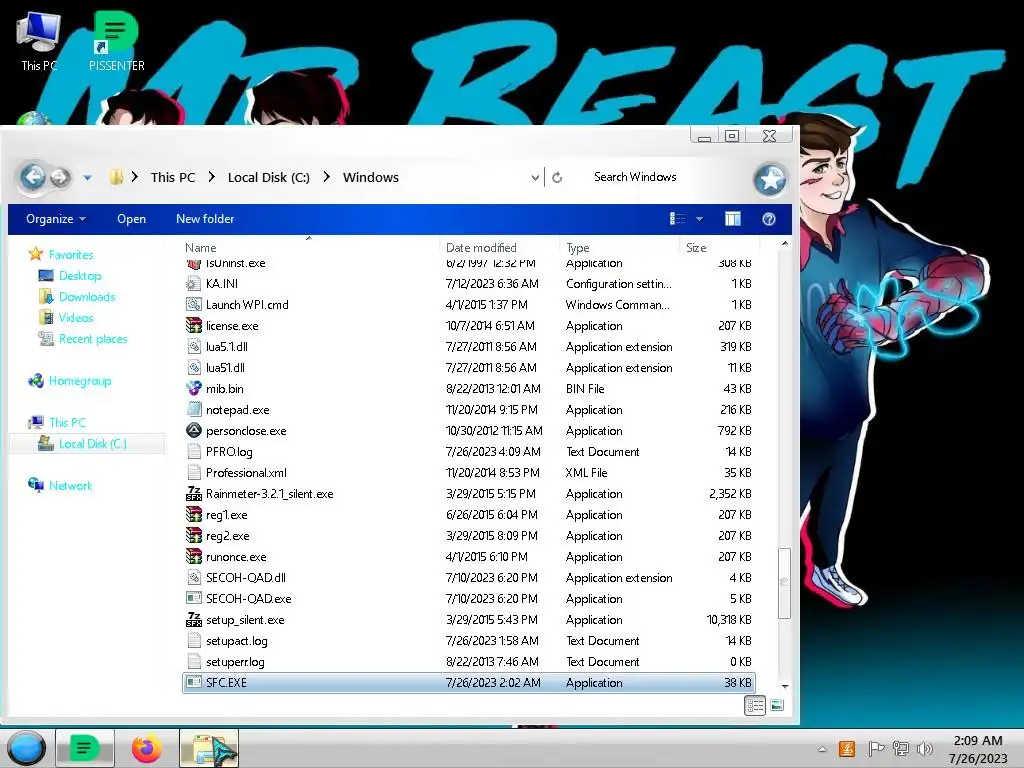1024x768 pixels.
Task: Select the reg1.exe file icon
Action: [193, 515]
